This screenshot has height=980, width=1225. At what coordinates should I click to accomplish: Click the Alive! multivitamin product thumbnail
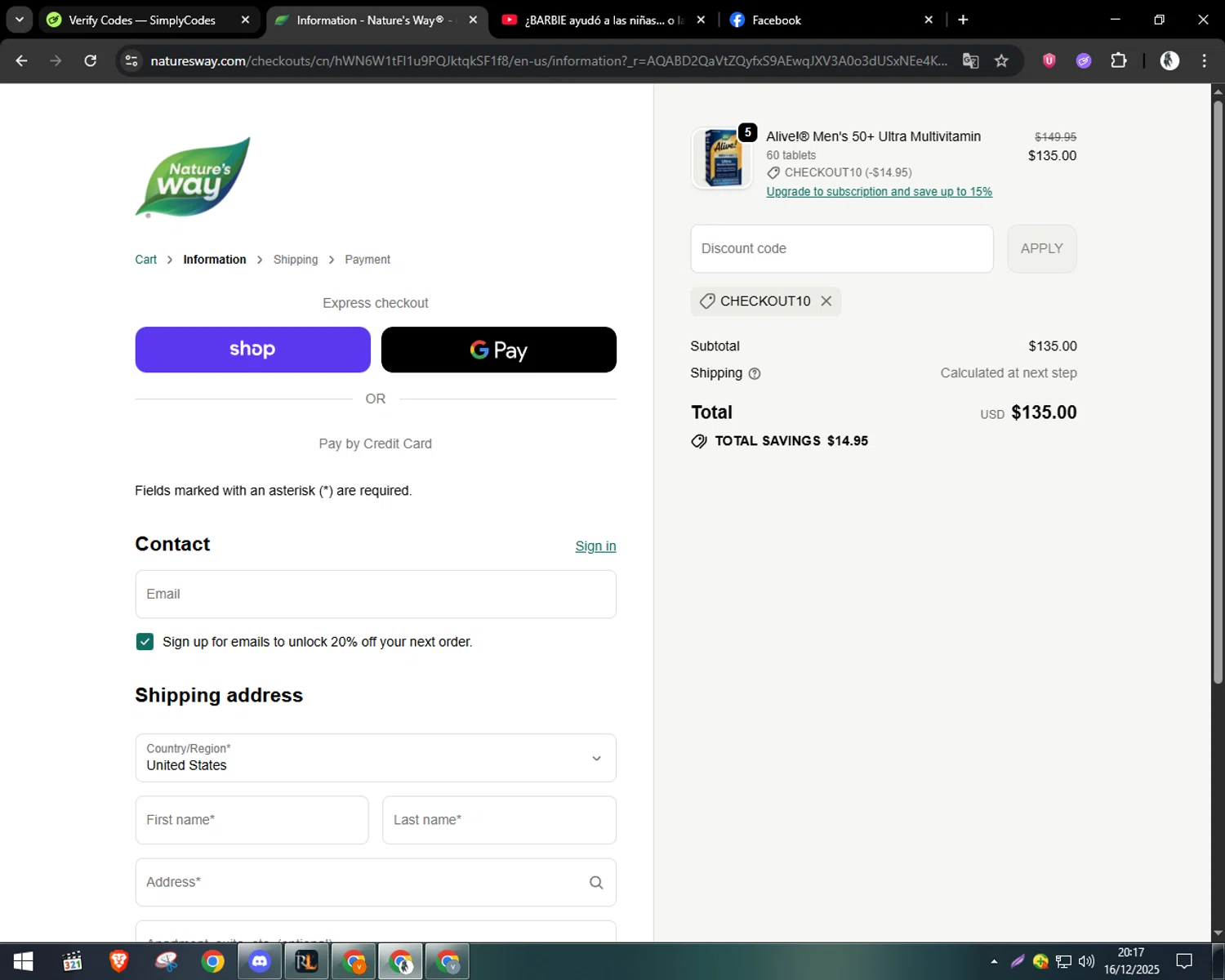tap(722, 158)
